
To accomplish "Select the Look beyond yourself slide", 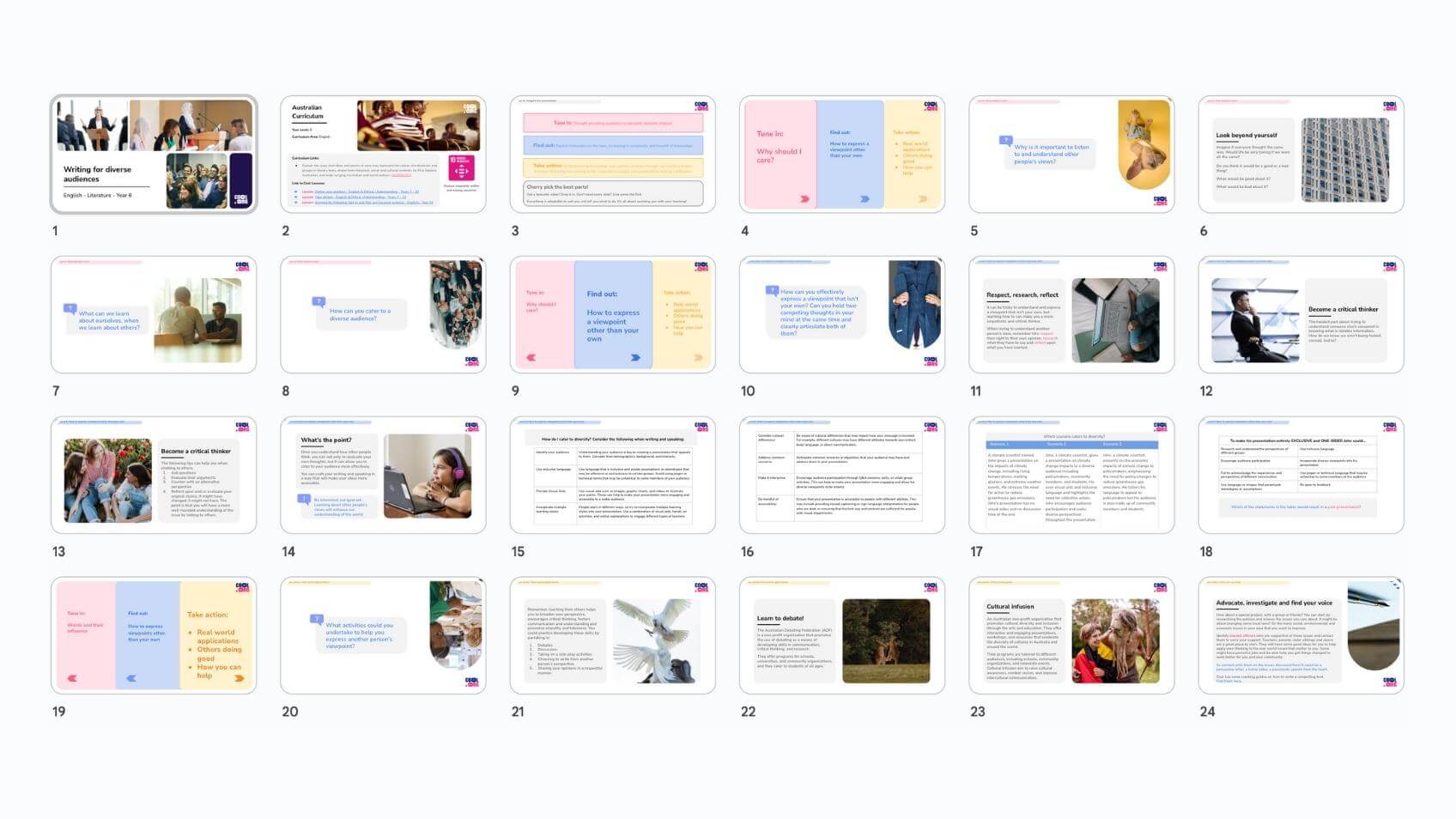I will pyautogui.click(x=1301, y=155).
